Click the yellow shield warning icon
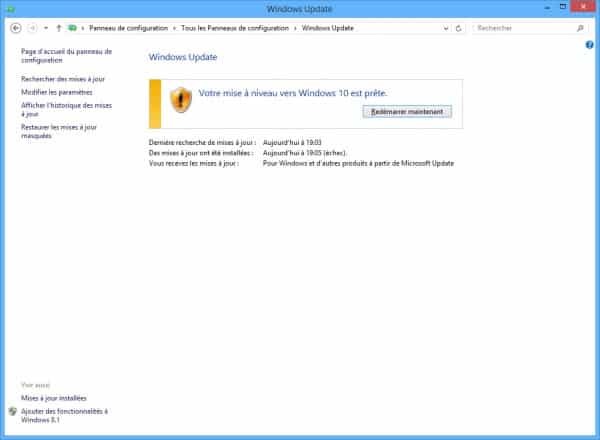 [x=179, y=99]
